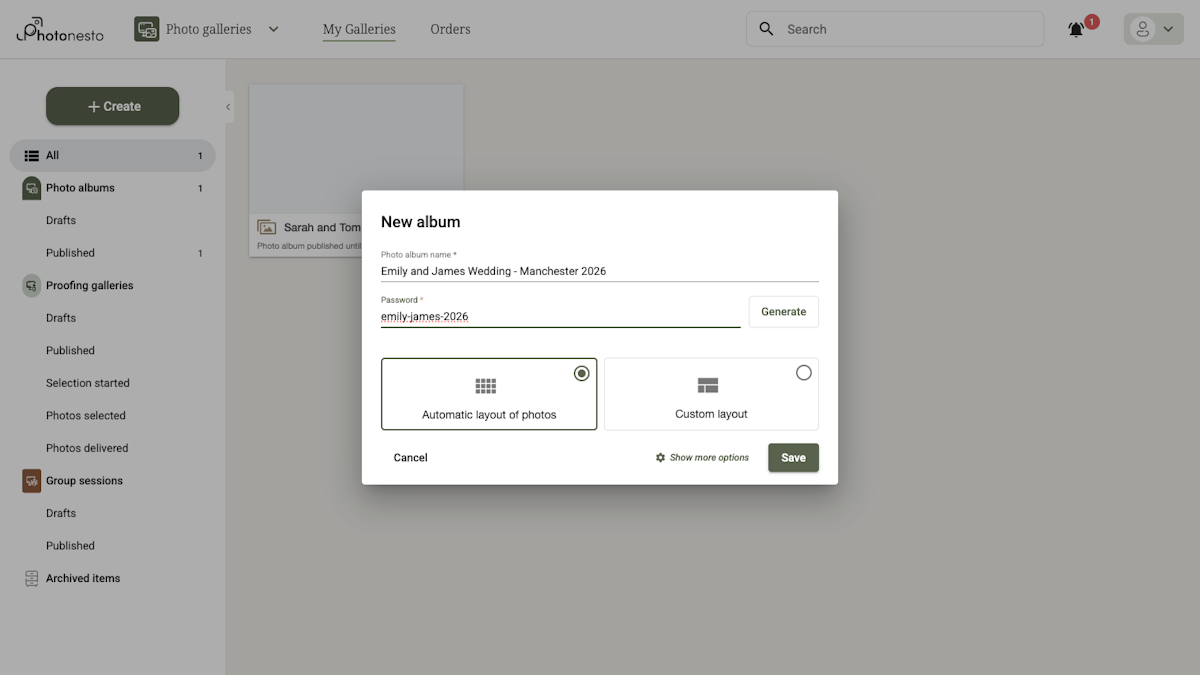
Task: Open the Photo albums section via its album icon
Action: [x=29, y=187]
